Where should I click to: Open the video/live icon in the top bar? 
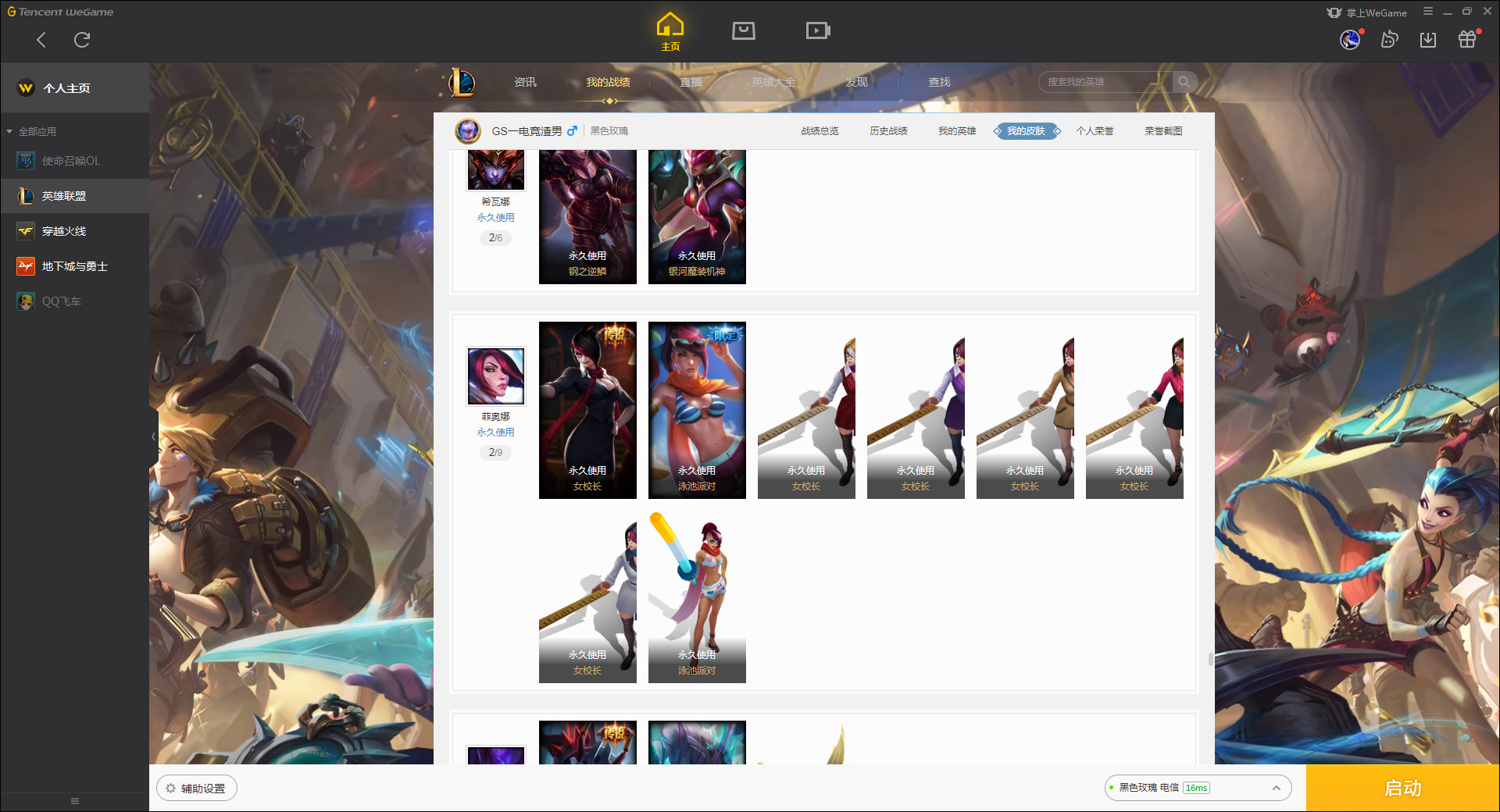(x=818, y=30)
